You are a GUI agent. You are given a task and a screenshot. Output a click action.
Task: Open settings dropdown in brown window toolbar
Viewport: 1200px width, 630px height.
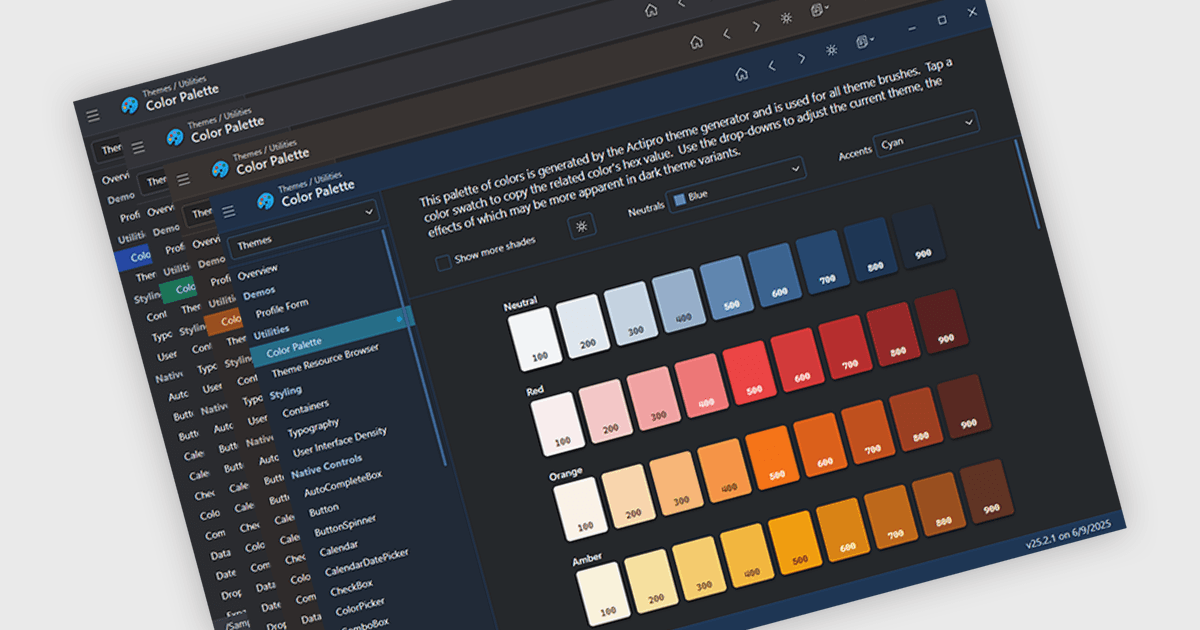(x=820, y=11)
